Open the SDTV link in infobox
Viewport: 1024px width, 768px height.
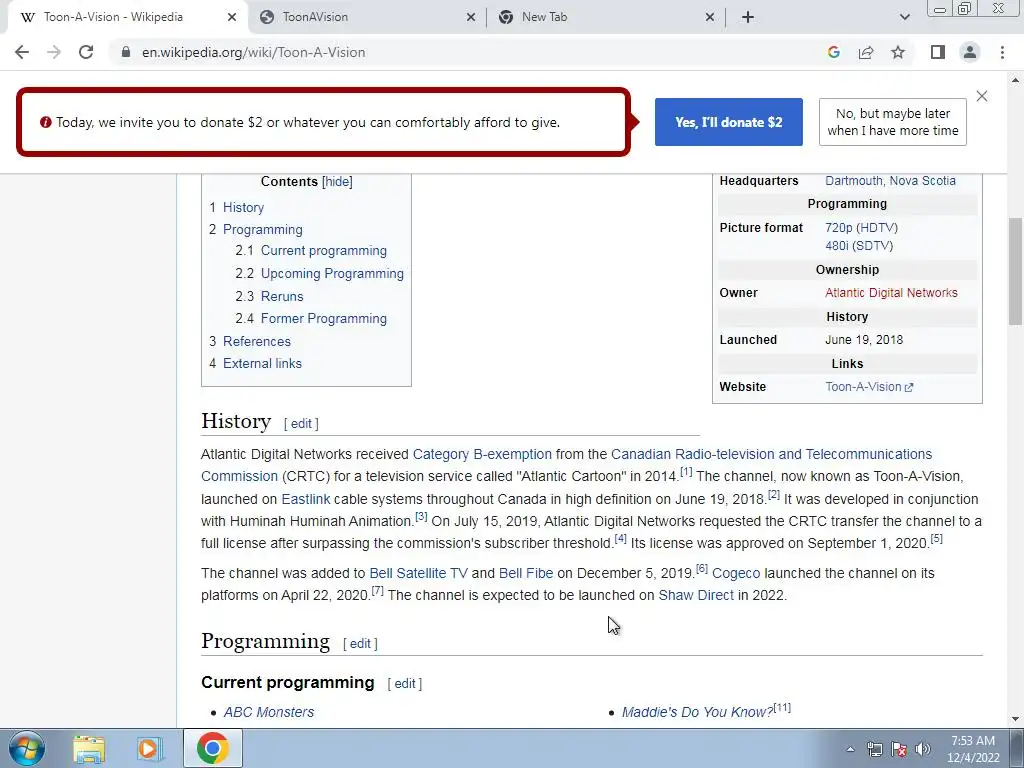(872, 246)
